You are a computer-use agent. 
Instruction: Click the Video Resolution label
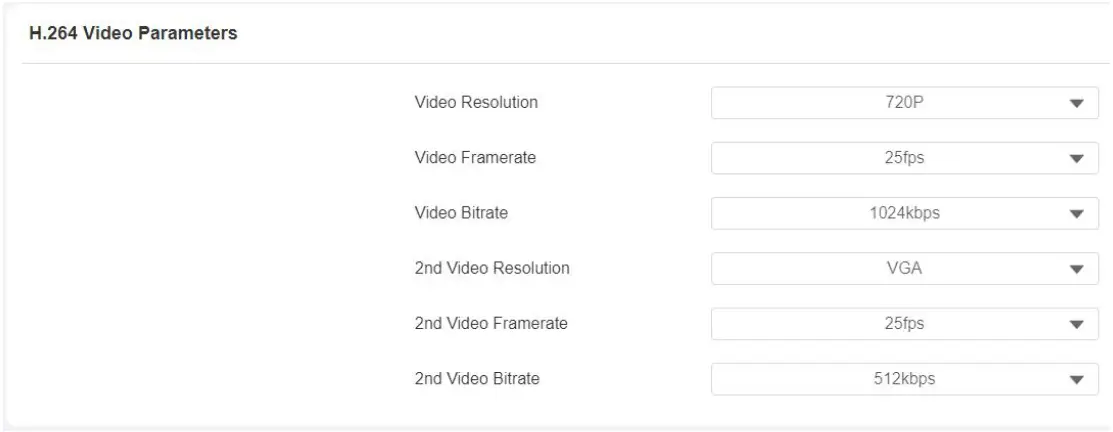[476, 103]
